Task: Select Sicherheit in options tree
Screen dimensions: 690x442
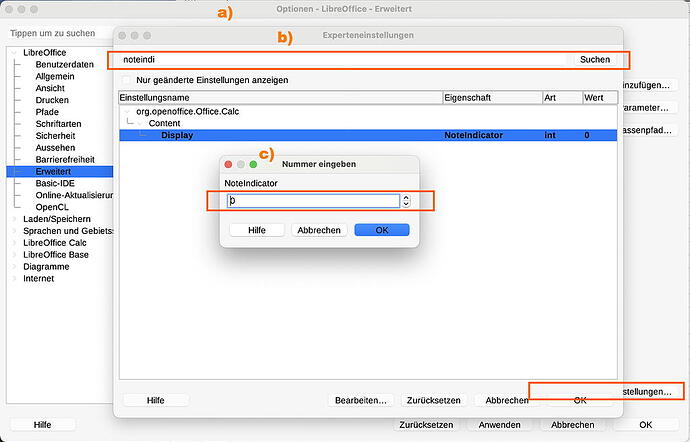Action: point(55,136)
